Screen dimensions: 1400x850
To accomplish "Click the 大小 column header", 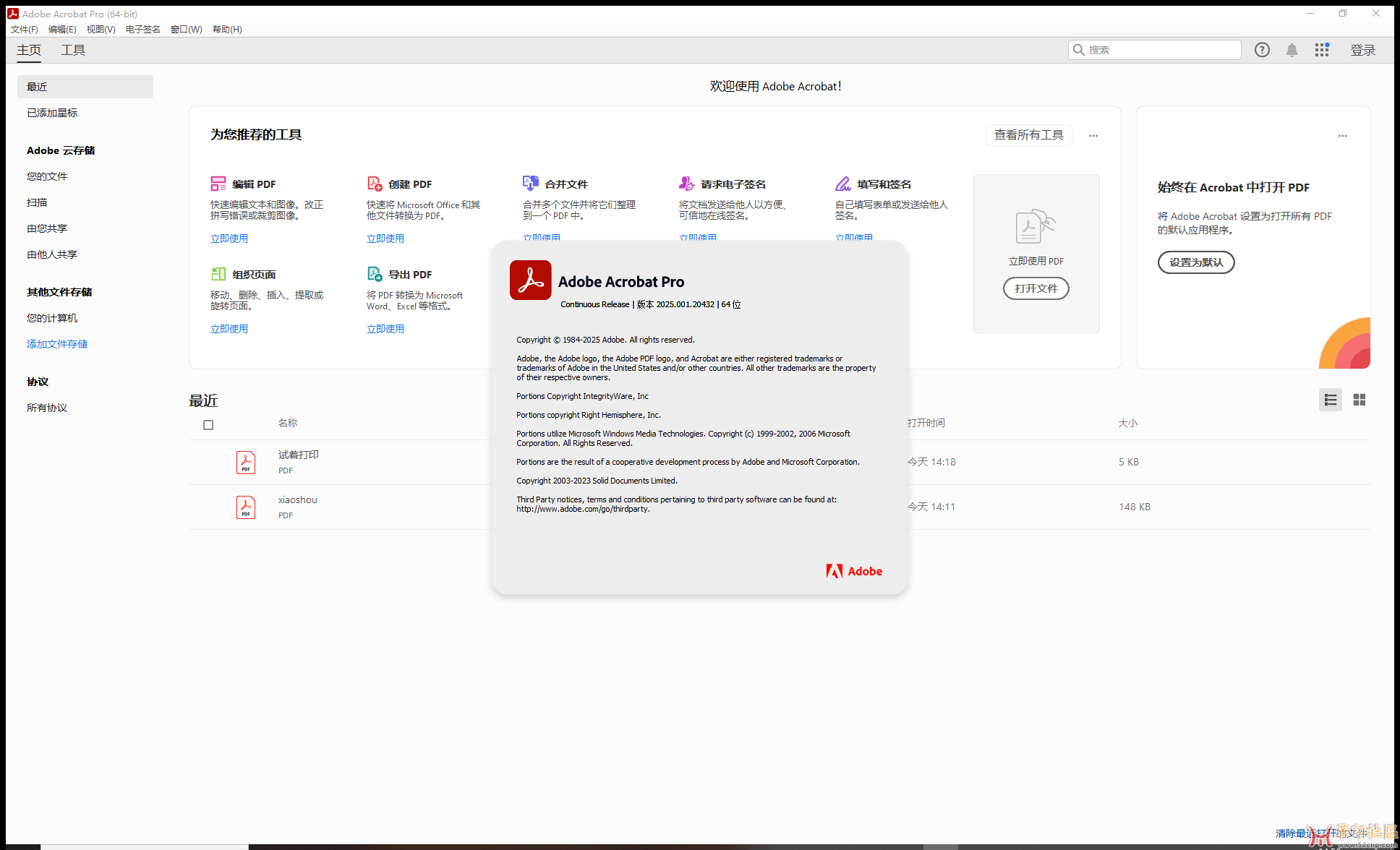I will point(1128,423).
